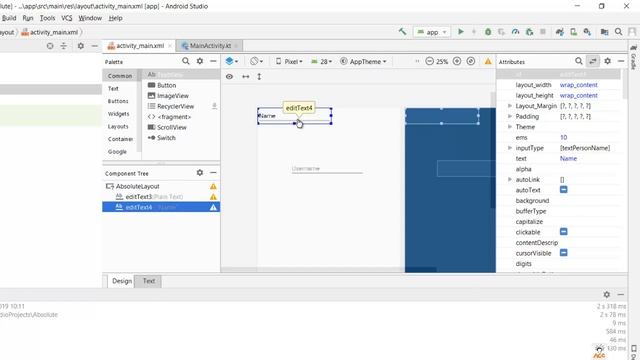Select the Widgets palette category
The width and height of the screenshot is (640, 360).
coord(118,114)
